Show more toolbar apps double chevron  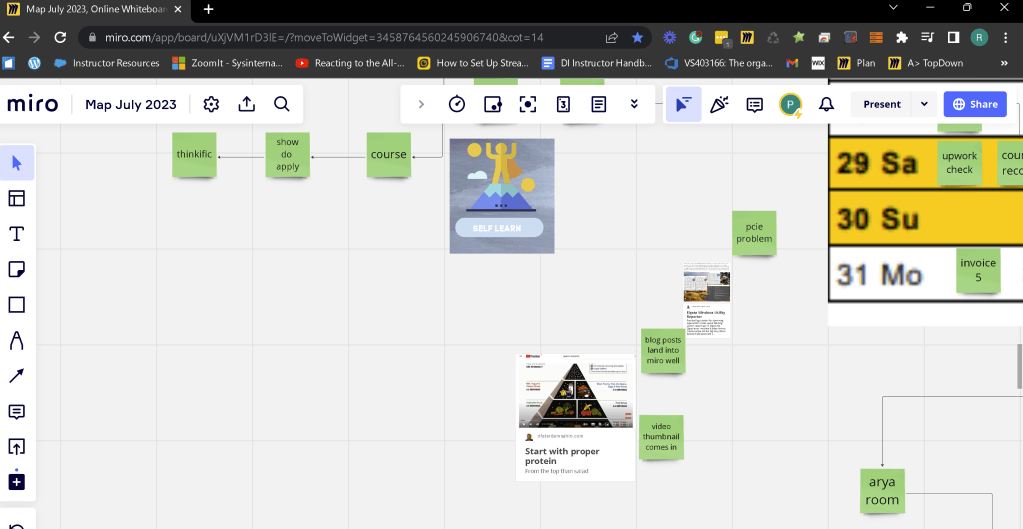634,104
